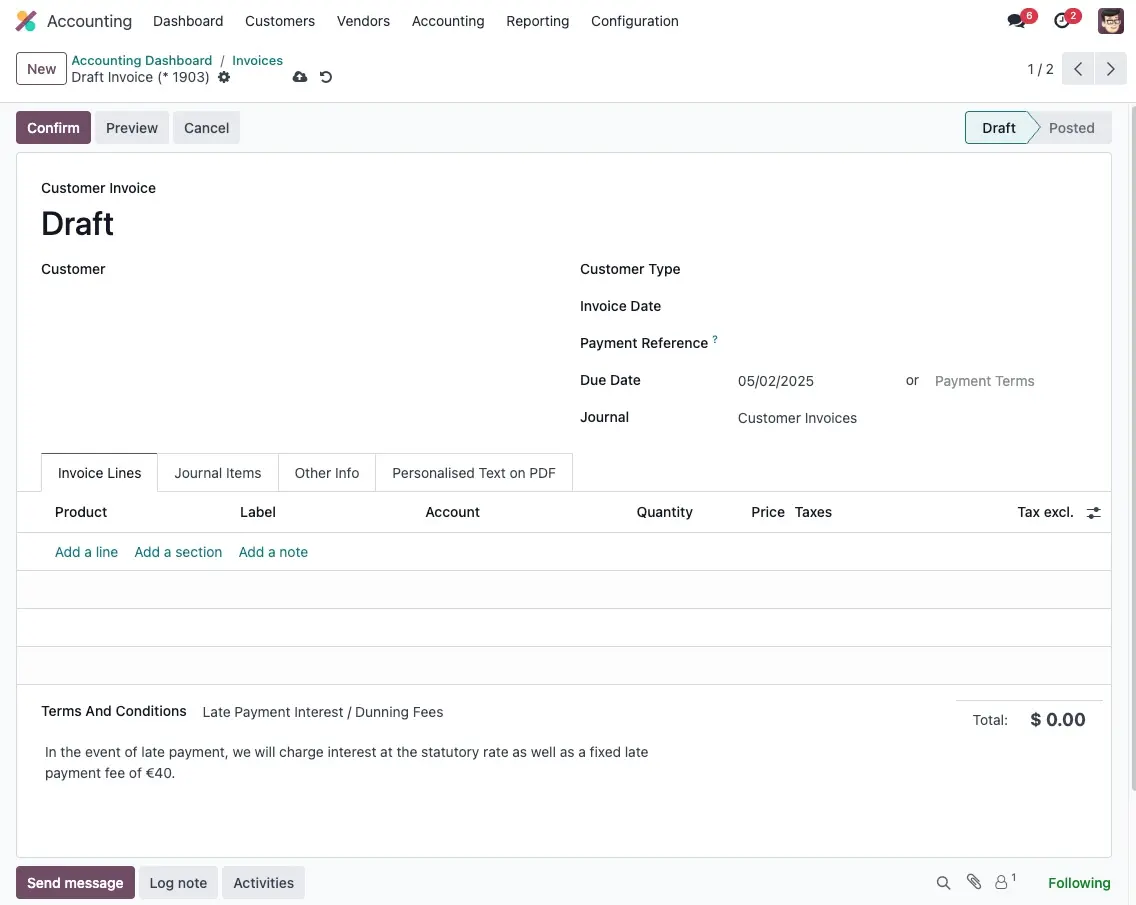Image resolution: width=1136 pixels, height=905 pixels.
Task: Toggle the Following subscription button
Action: point(1078,883)
